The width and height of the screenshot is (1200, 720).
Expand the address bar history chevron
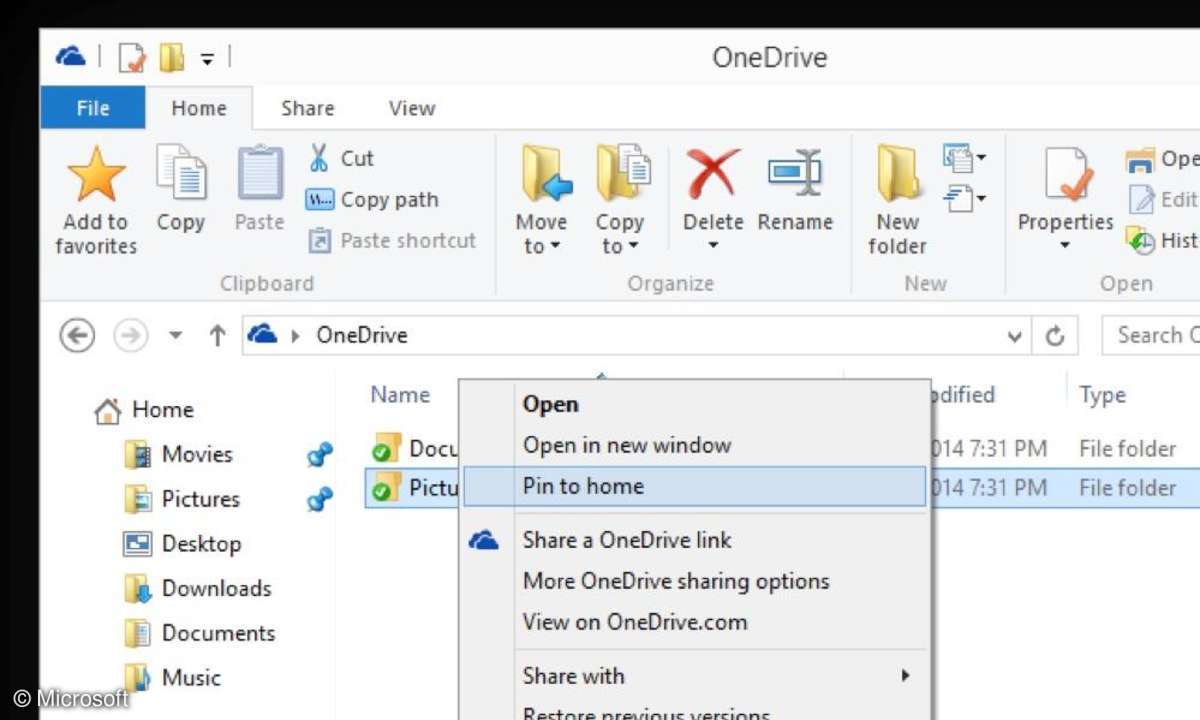[x=1015, y=336]
